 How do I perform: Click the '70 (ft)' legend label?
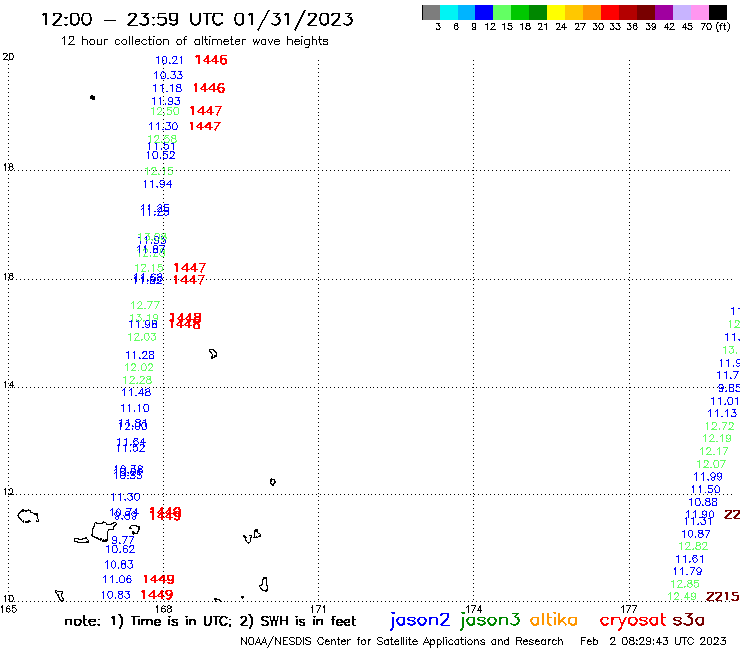pos(715,26)
